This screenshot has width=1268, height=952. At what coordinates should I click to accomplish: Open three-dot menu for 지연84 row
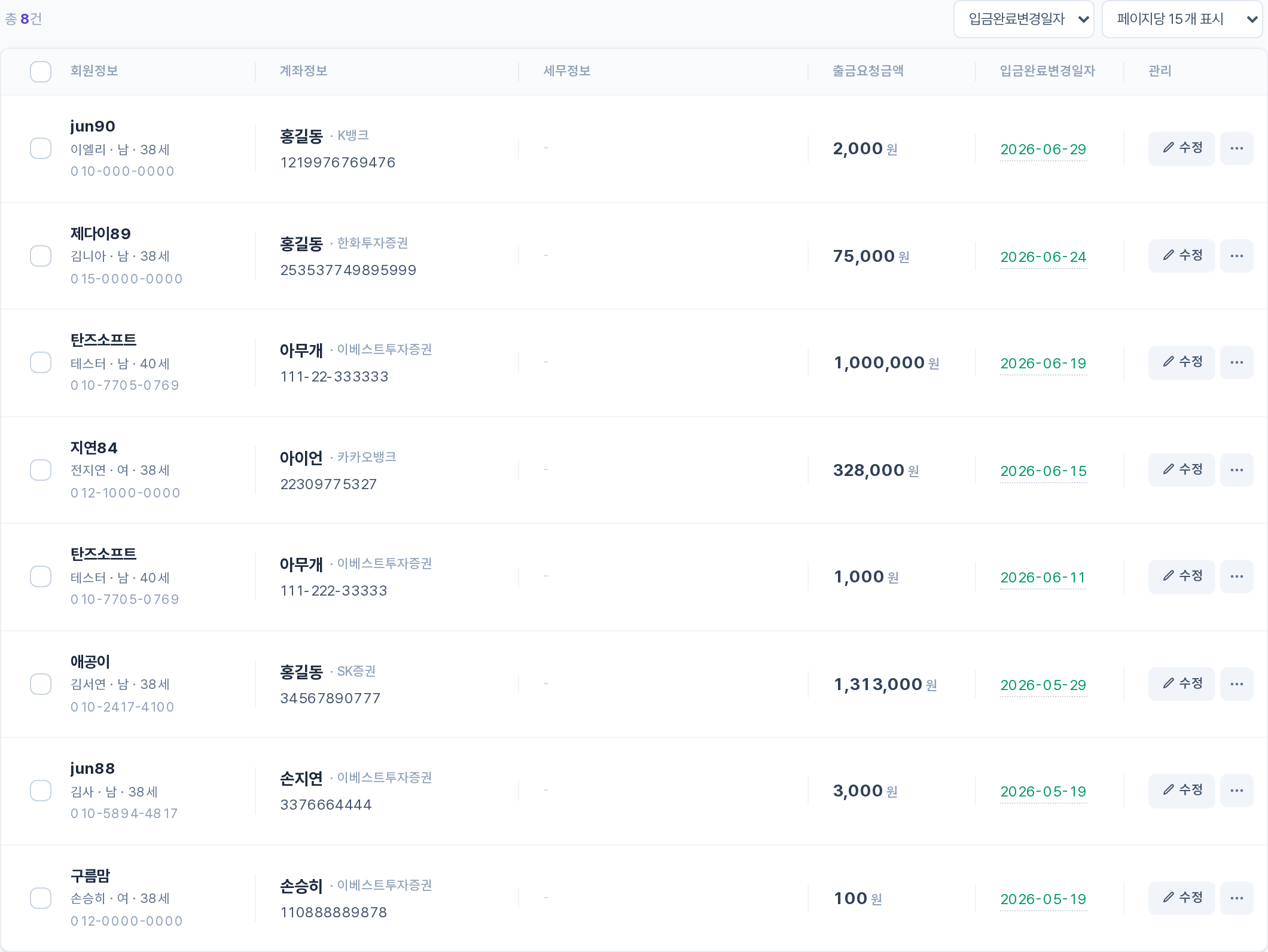coord(1236,470)
